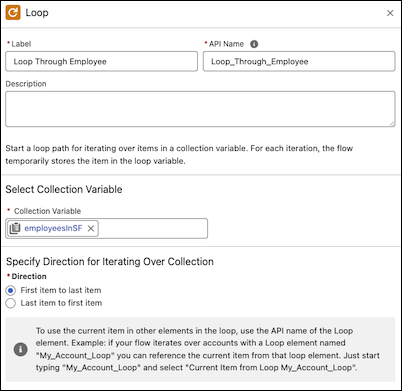Click the API Name field 'Loop_Through_Employee'
402x391 pixels.
299,61
